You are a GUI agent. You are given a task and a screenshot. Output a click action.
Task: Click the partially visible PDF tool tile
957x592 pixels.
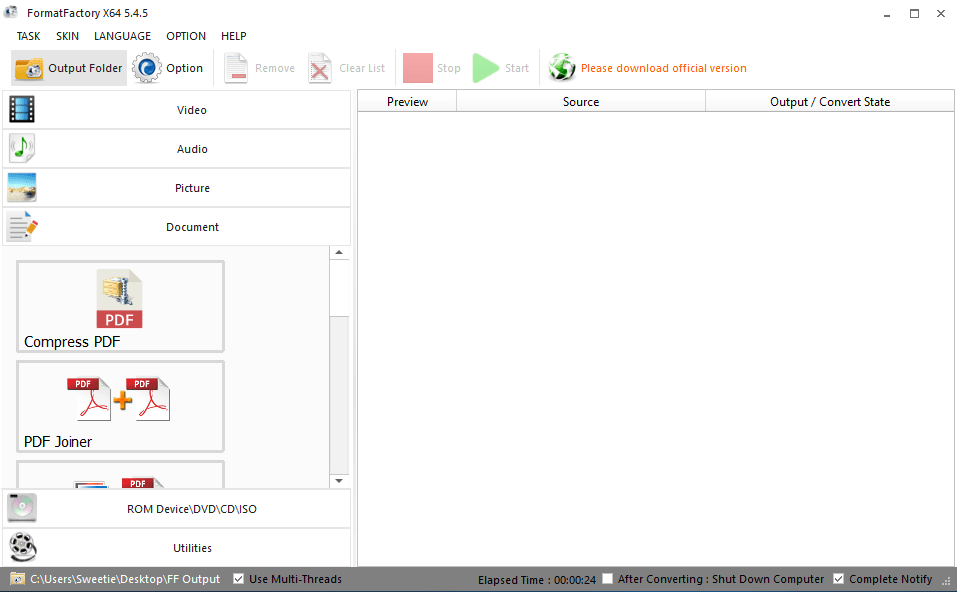(x=120, y=475)
